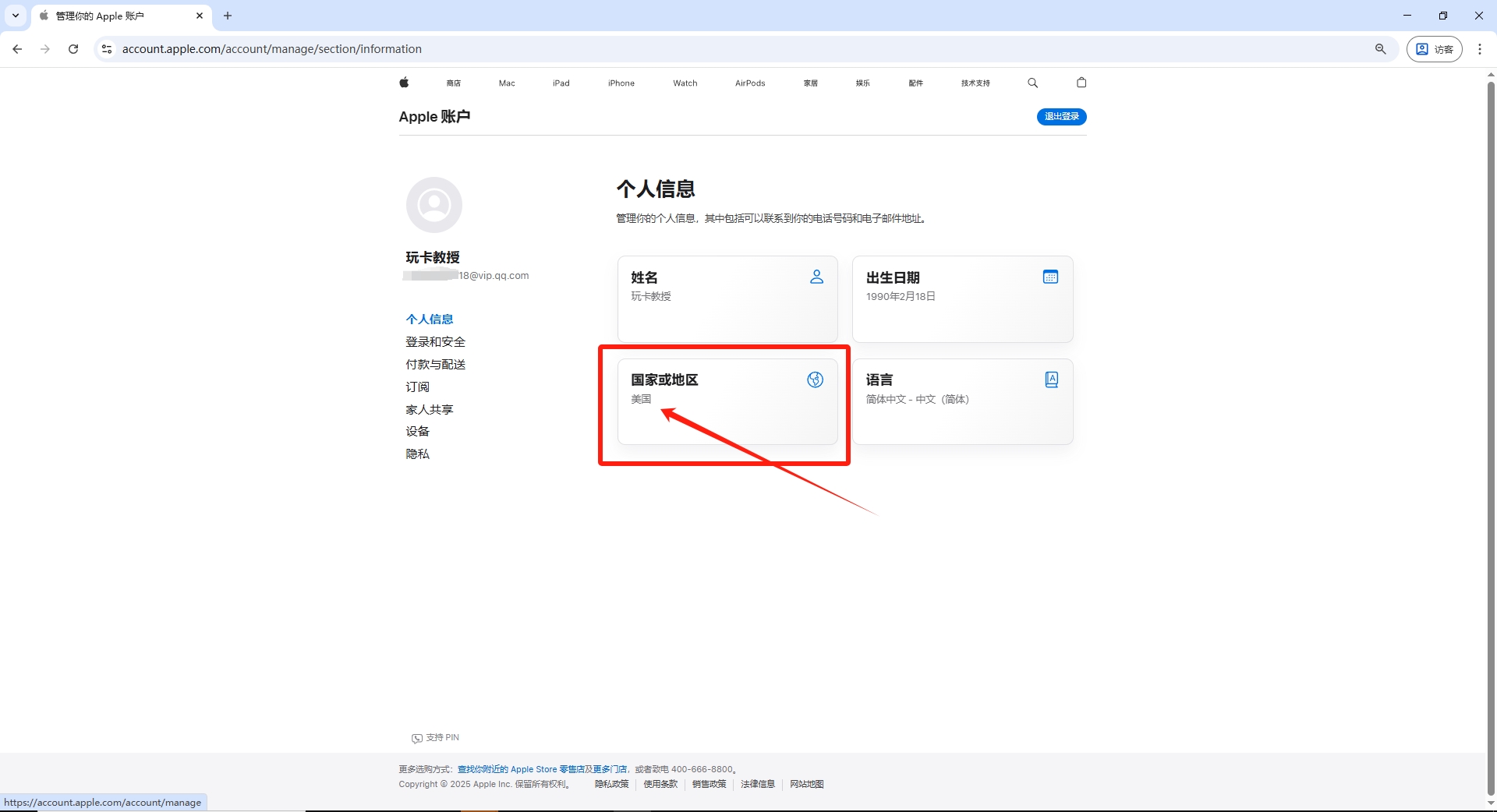Open Mac in the Apple navigation
This screenshot has height=812, width=1497.
pos(507,83)
